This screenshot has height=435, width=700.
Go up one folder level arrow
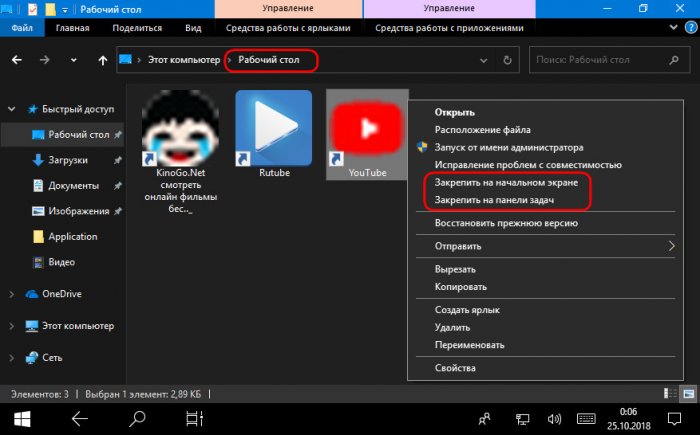(x=103, y=60)
